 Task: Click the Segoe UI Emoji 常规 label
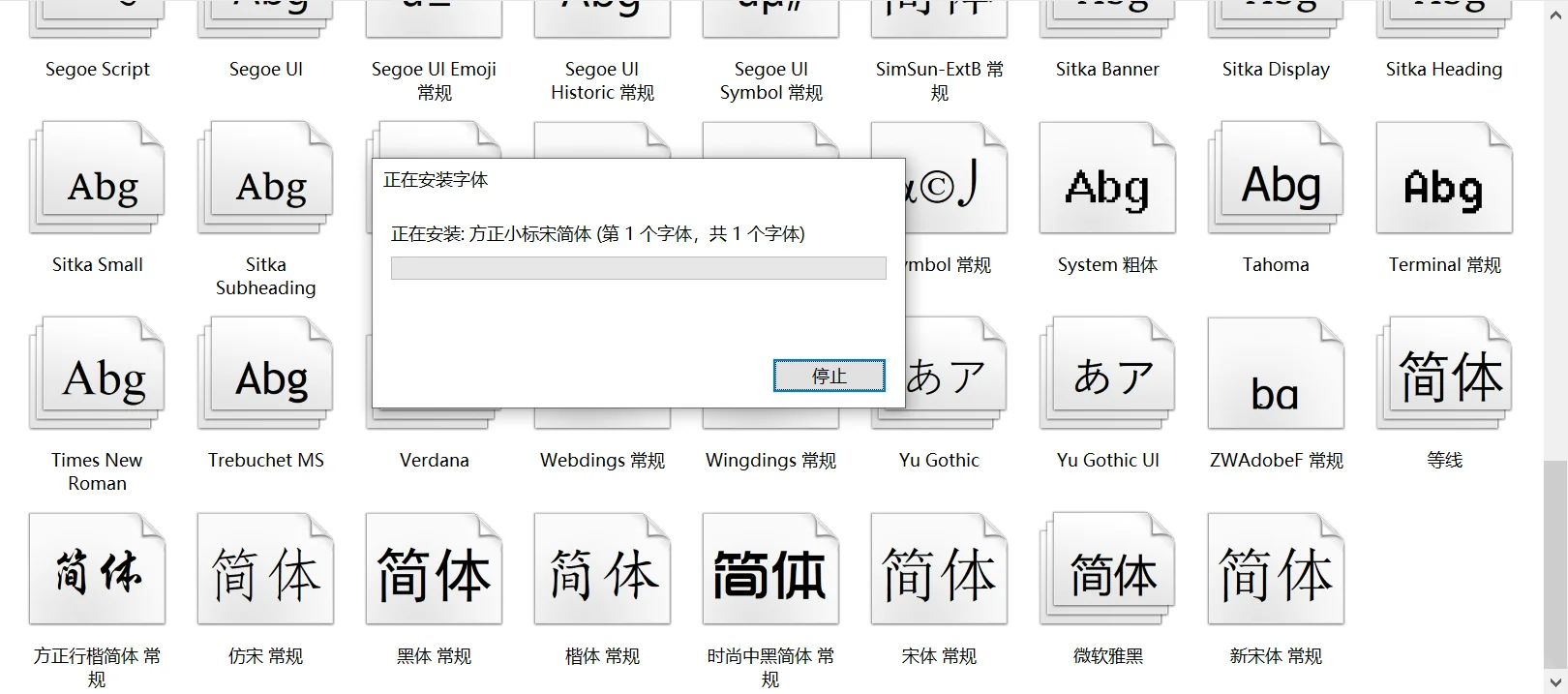point(434,81)
